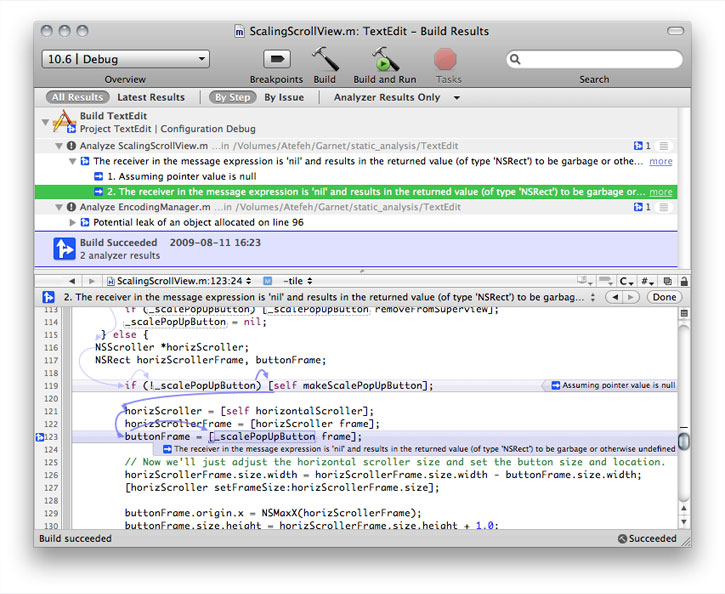
Task: Click the Succeeded status icon in status bar
Action: [x=622, y=539]
